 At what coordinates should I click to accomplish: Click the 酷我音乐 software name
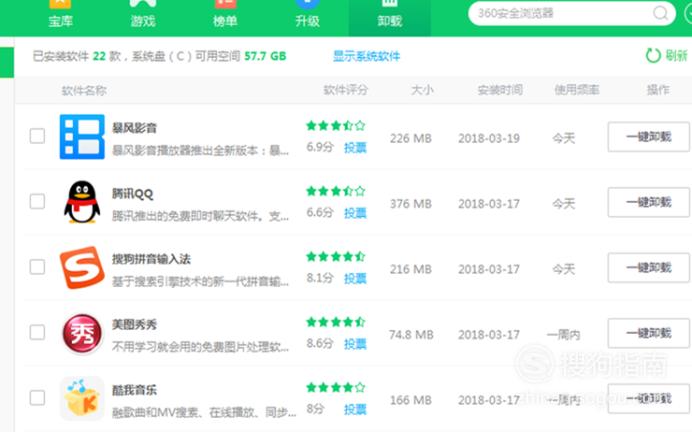point(135,390)
